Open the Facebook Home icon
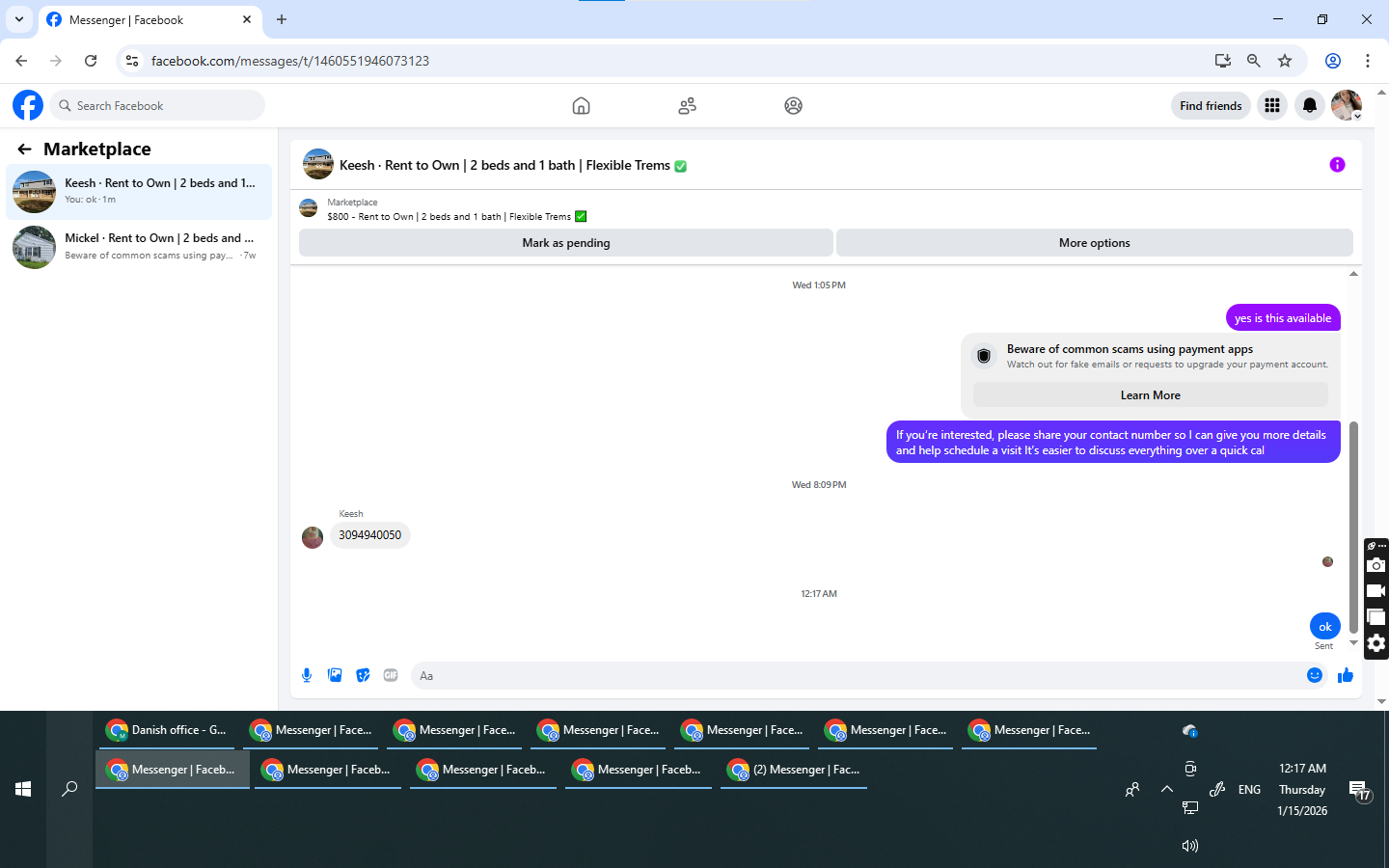 click(581, 106)
